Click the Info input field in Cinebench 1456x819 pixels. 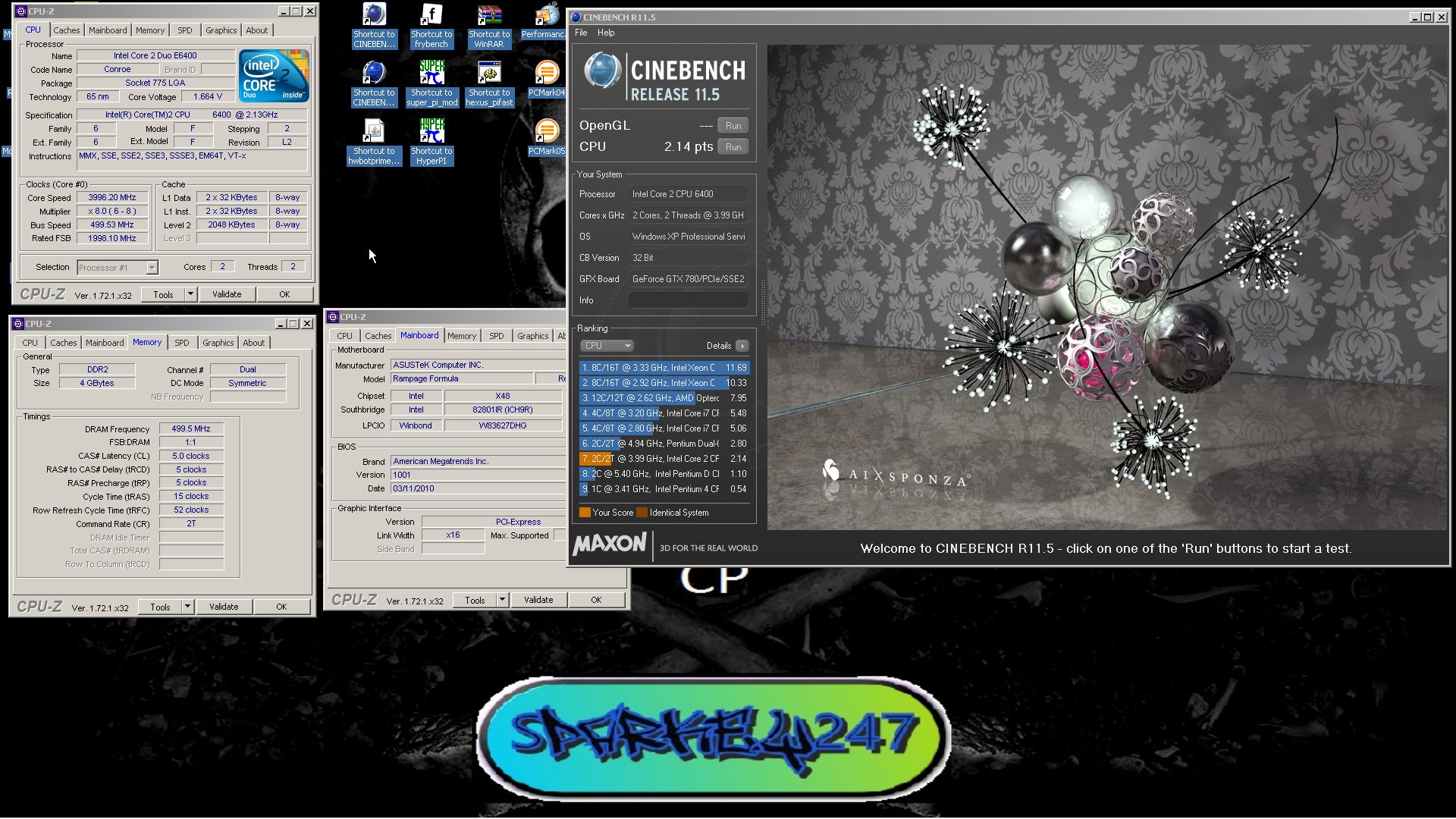pyautogui.click(x=689, y=300)
